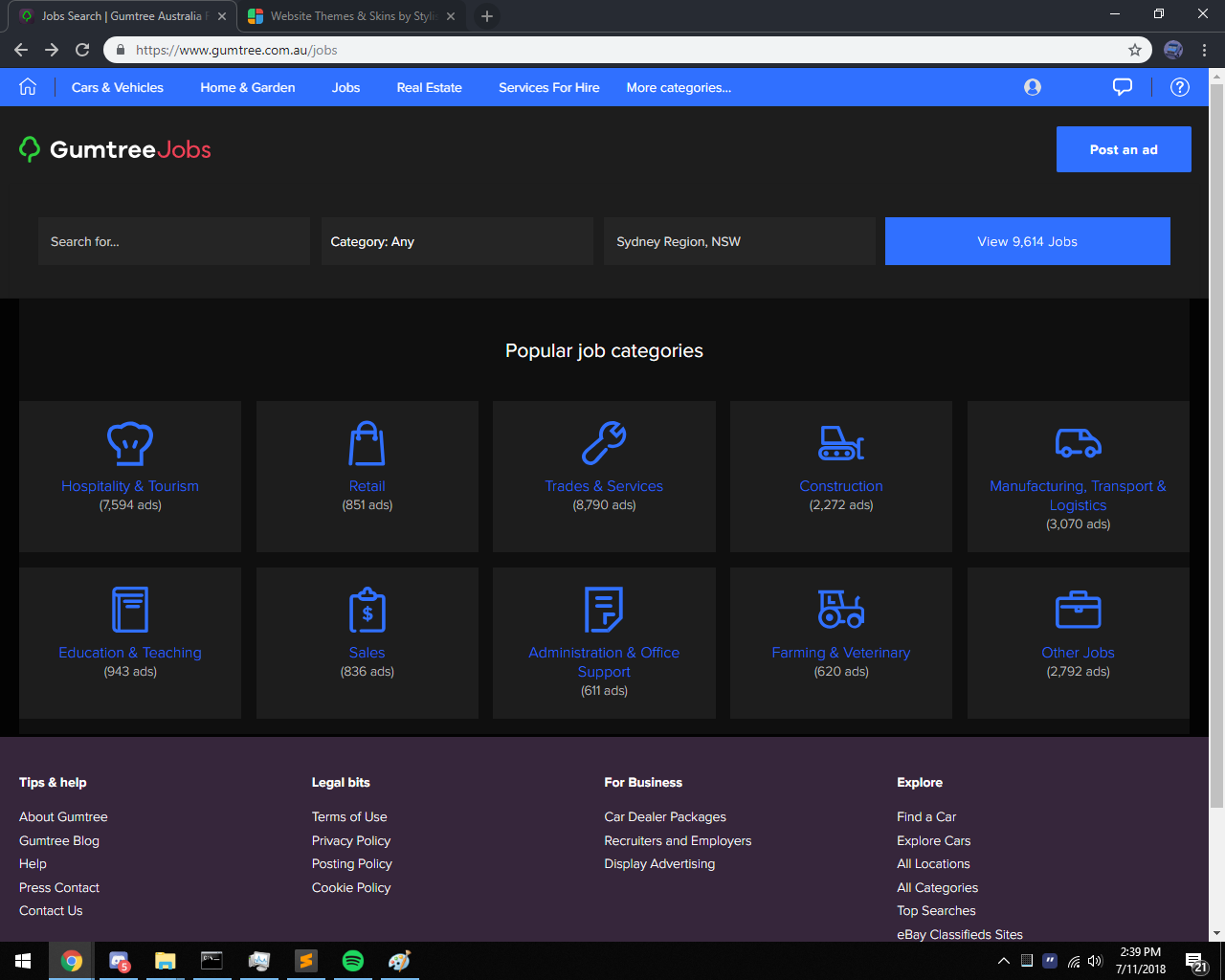Bookmark this page with the star icon
The image size is (1225, 980).
point(1135,50)
